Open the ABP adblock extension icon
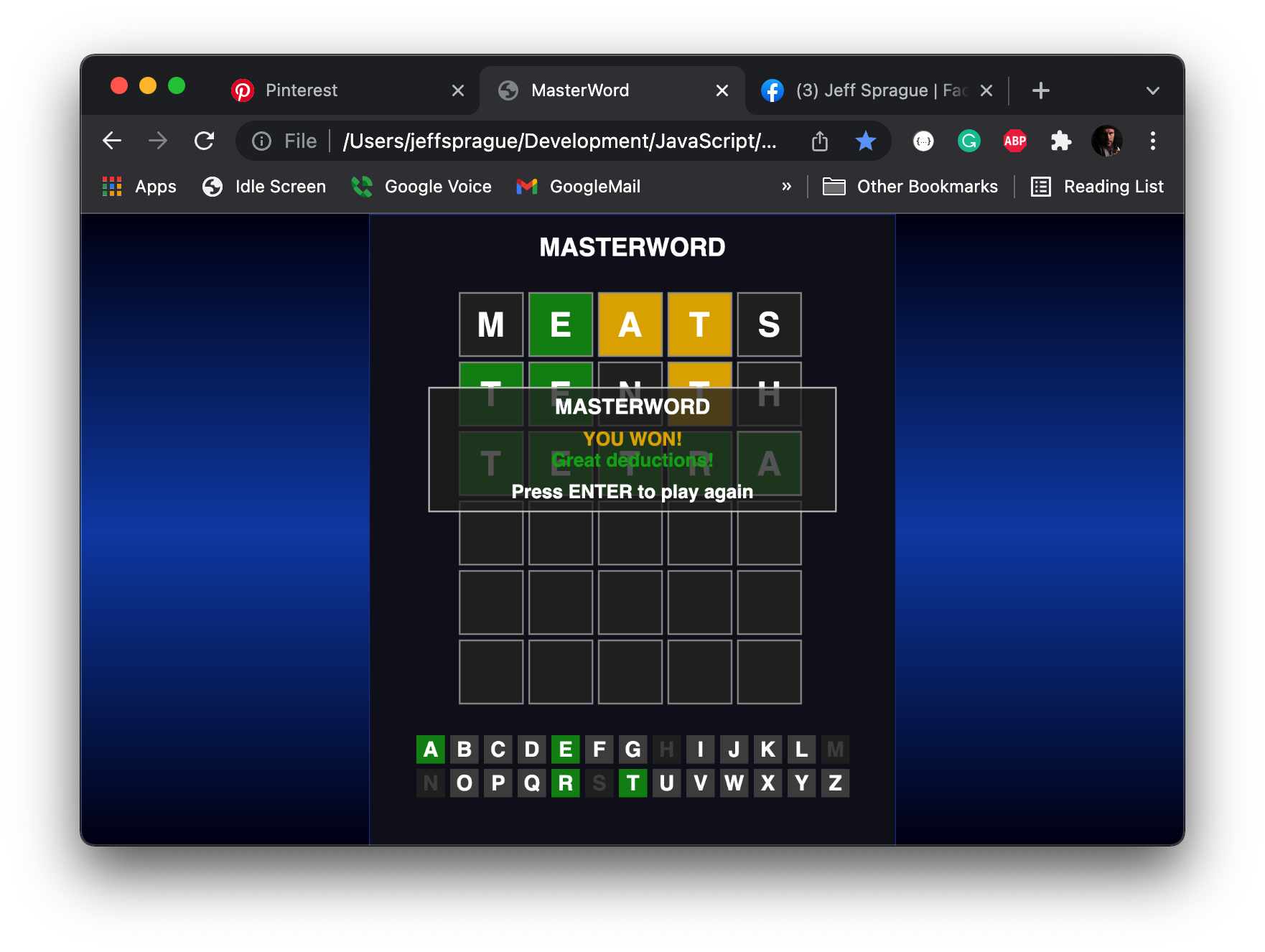1265x952 pixels. pos(1015,141)
